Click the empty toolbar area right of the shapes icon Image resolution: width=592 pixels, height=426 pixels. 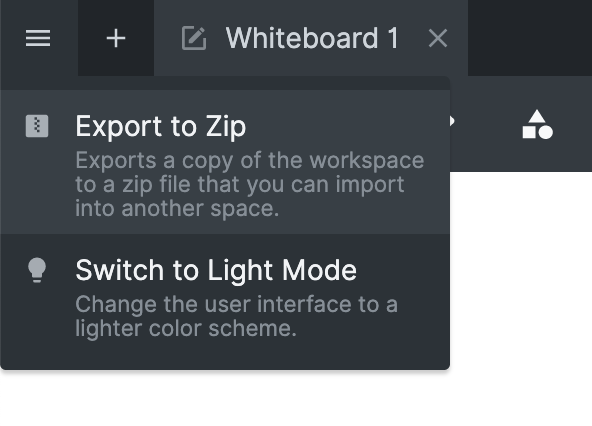(574, 124)
